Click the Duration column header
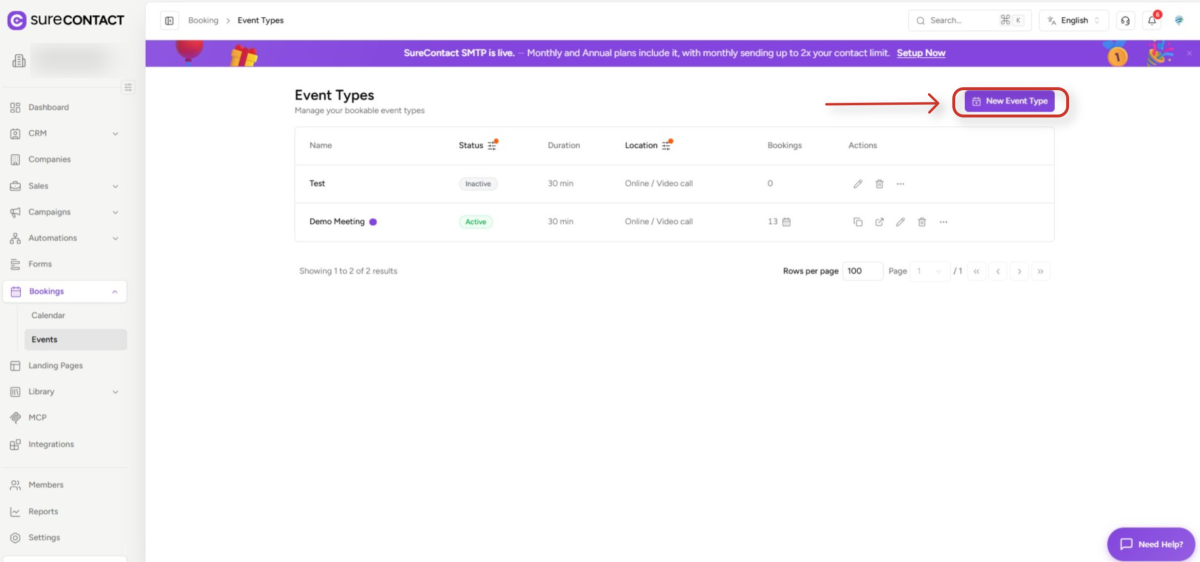1200x562 pixels. tap(564, 145)
